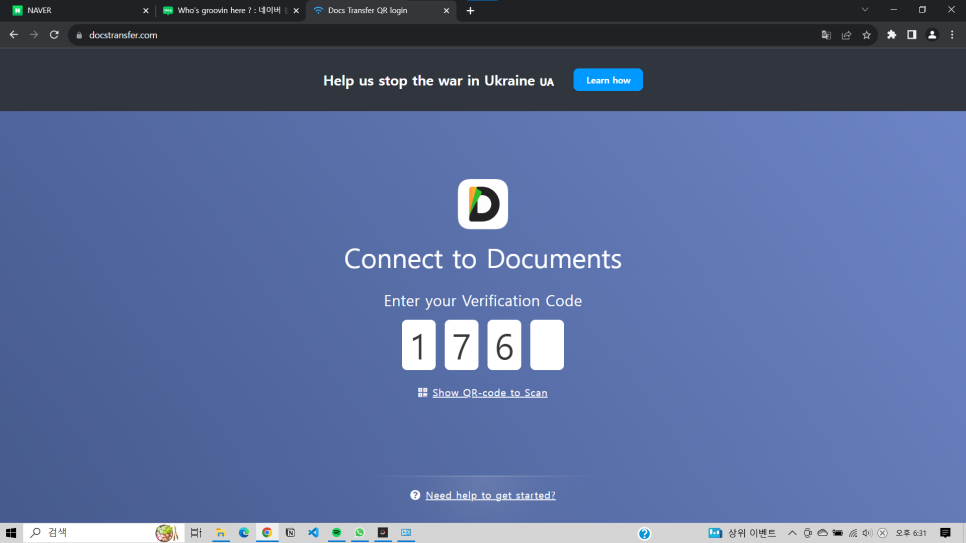This screenshot has height=543, width=966.
Task: Select second verification digit box showing 7
Action: tap(461, 345)
